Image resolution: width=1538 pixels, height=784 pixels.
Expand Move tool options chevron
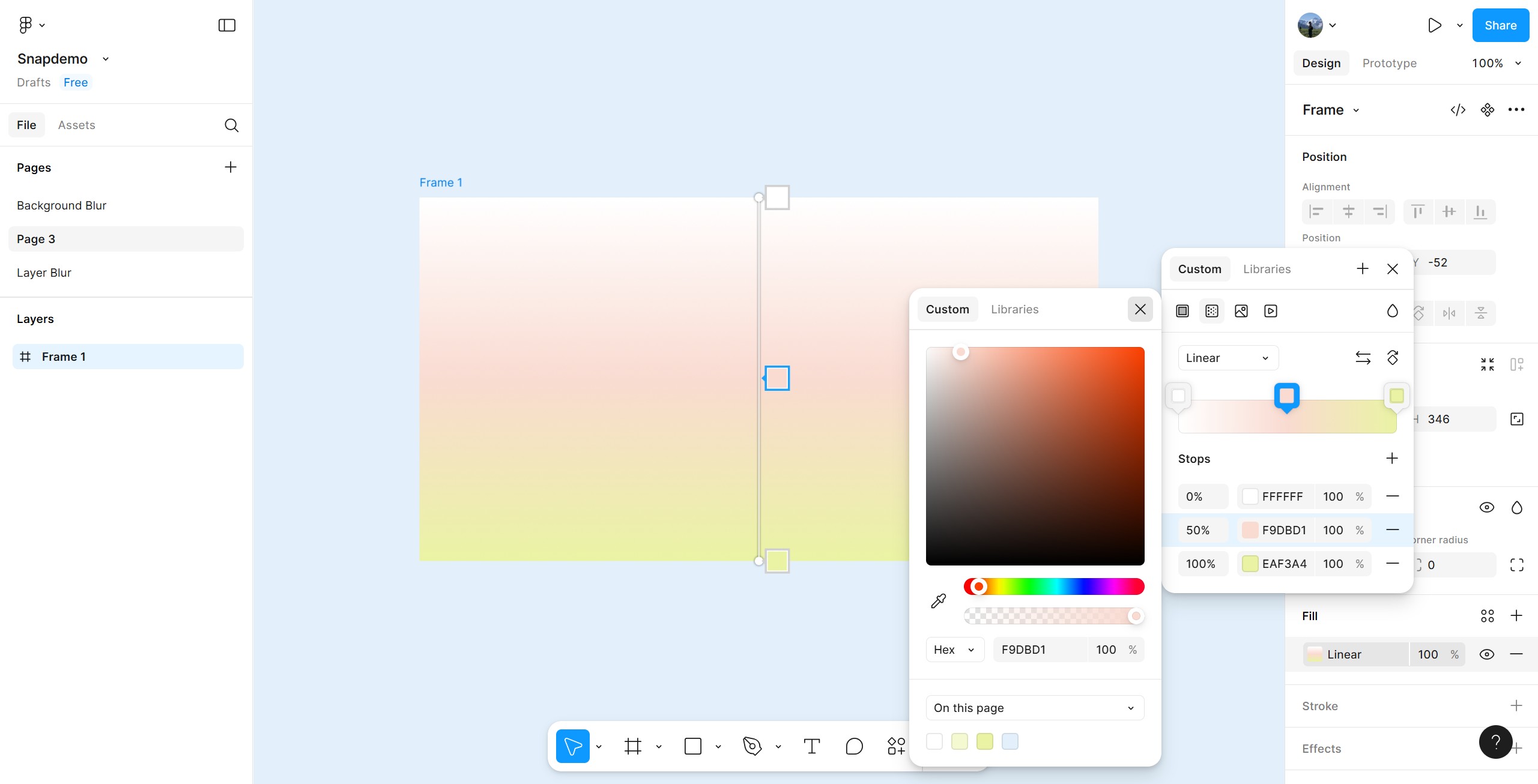point(598,747)
